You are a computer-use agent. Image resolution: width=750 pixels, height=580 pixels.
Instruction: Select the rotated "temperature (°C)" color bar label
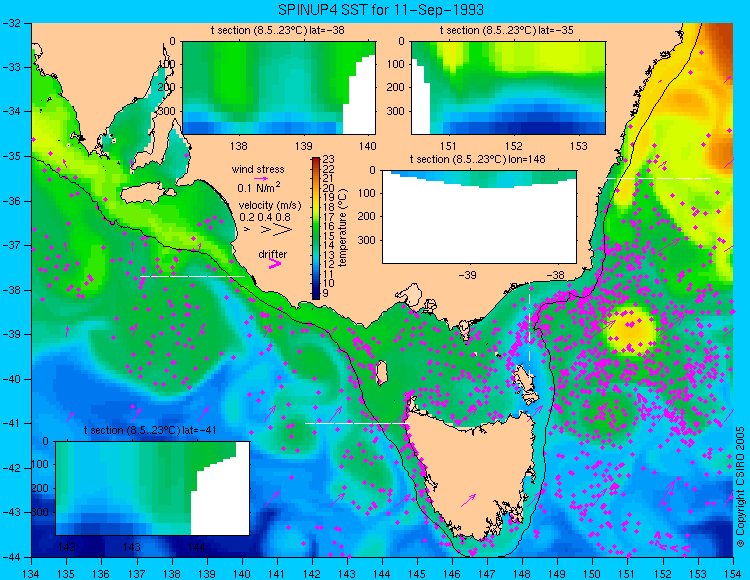[342, 227]
